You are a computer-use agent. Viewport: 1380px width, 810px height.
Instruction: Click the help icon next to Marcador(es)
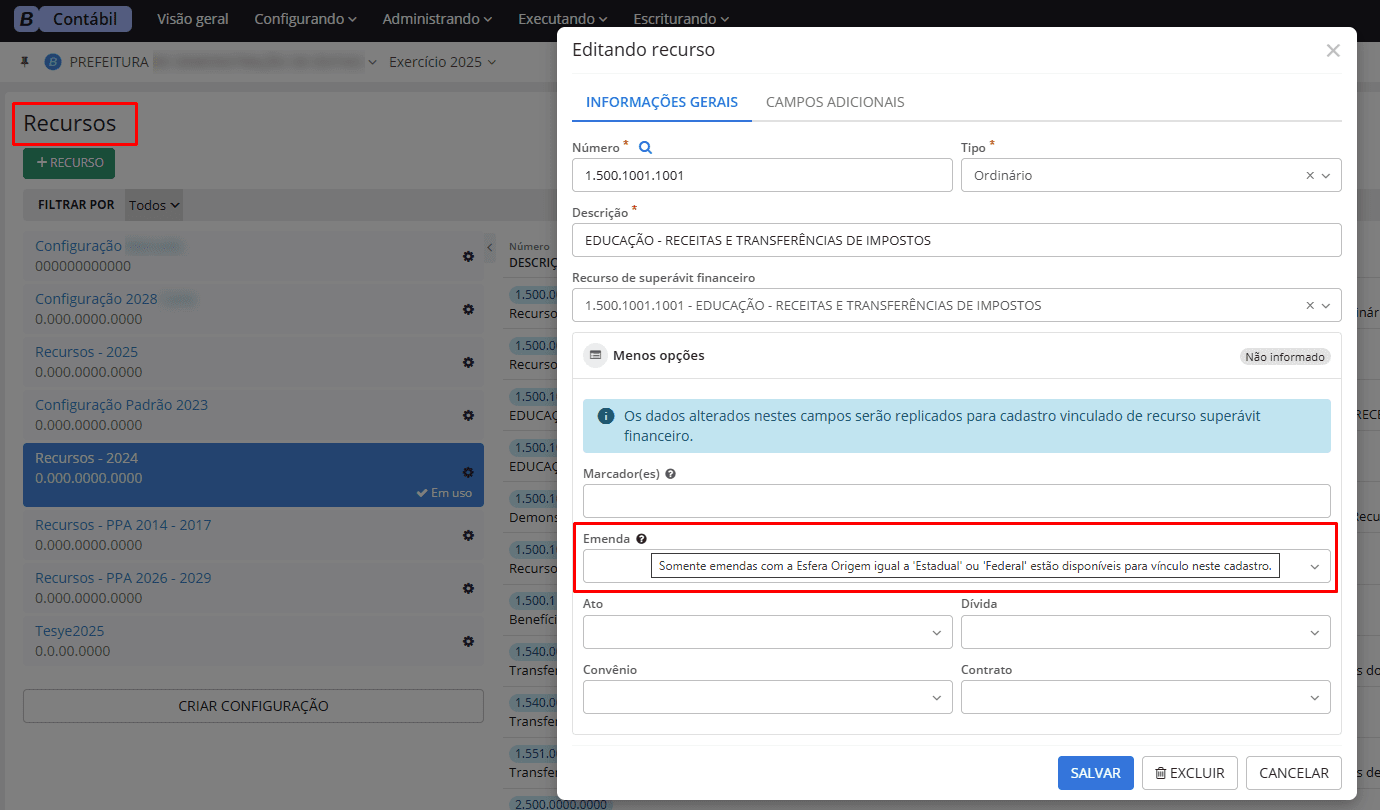coord(670,474)
